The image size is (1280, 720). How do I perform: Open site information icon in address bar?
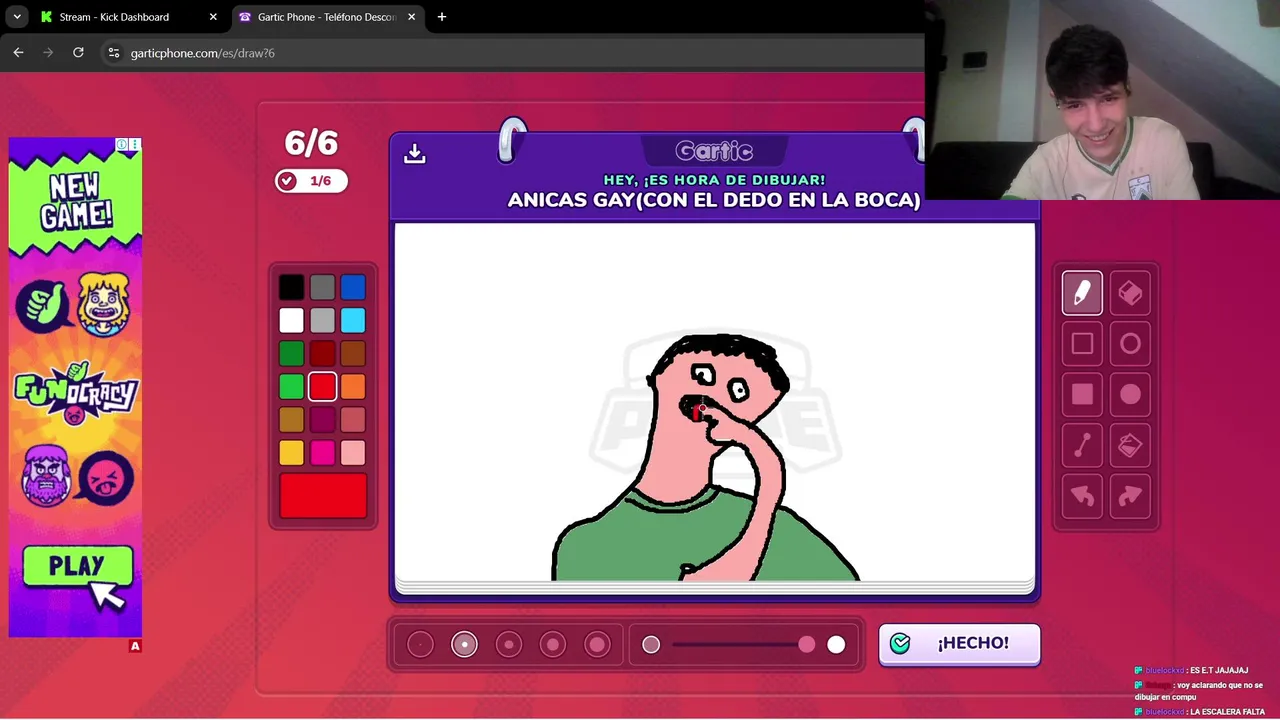(113, 53)
